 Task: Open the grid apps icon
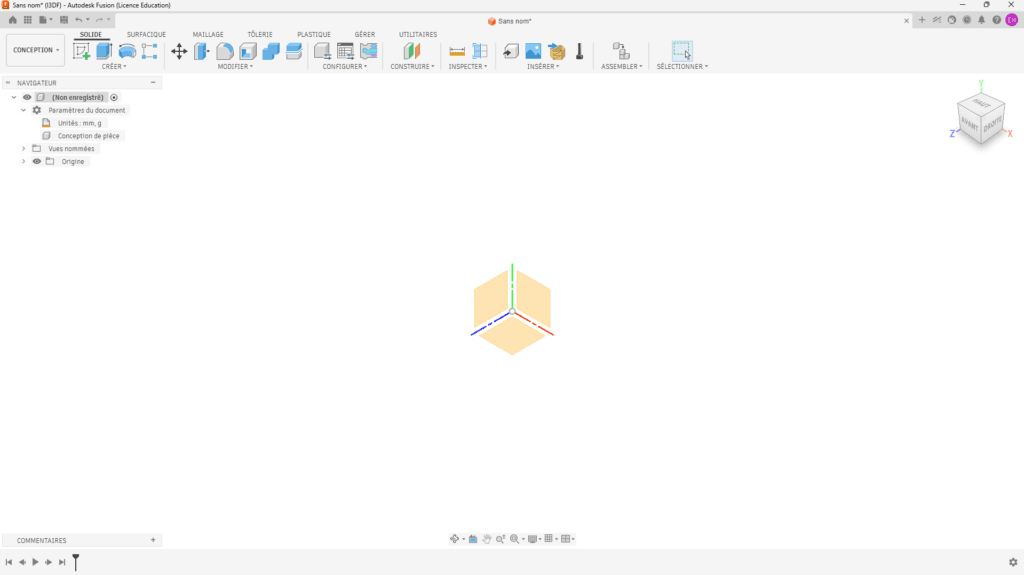(x=27, y=20)
